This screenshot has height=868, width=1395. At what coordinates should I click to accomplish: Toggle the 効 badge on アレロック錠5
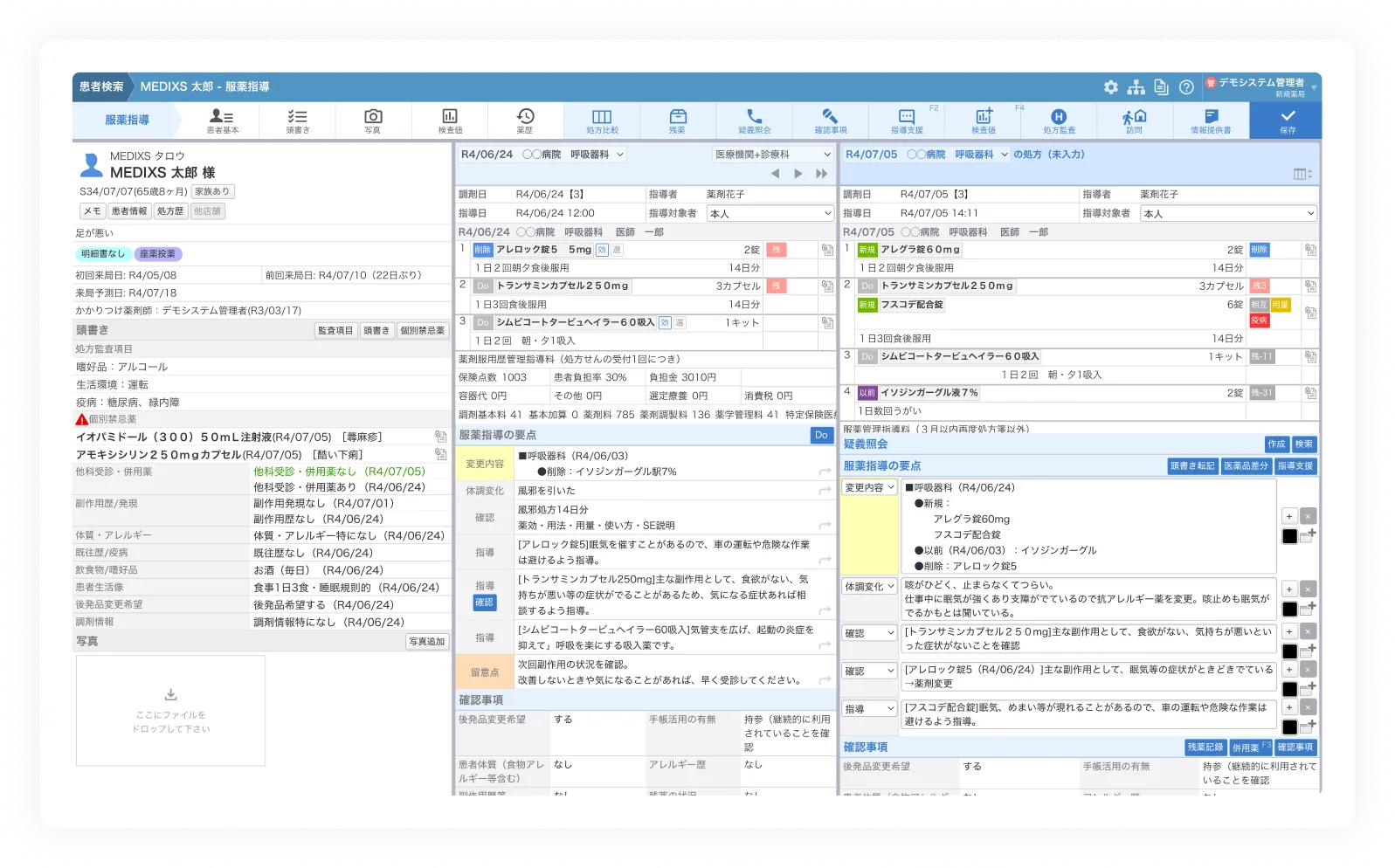tap(602, 250)
